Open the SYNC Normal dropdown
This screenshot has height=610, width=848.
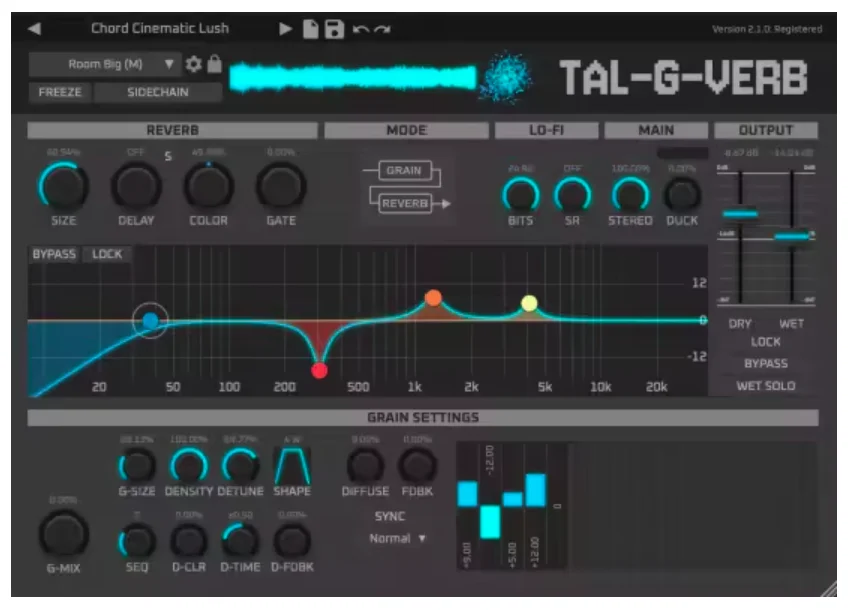(397, 538)
